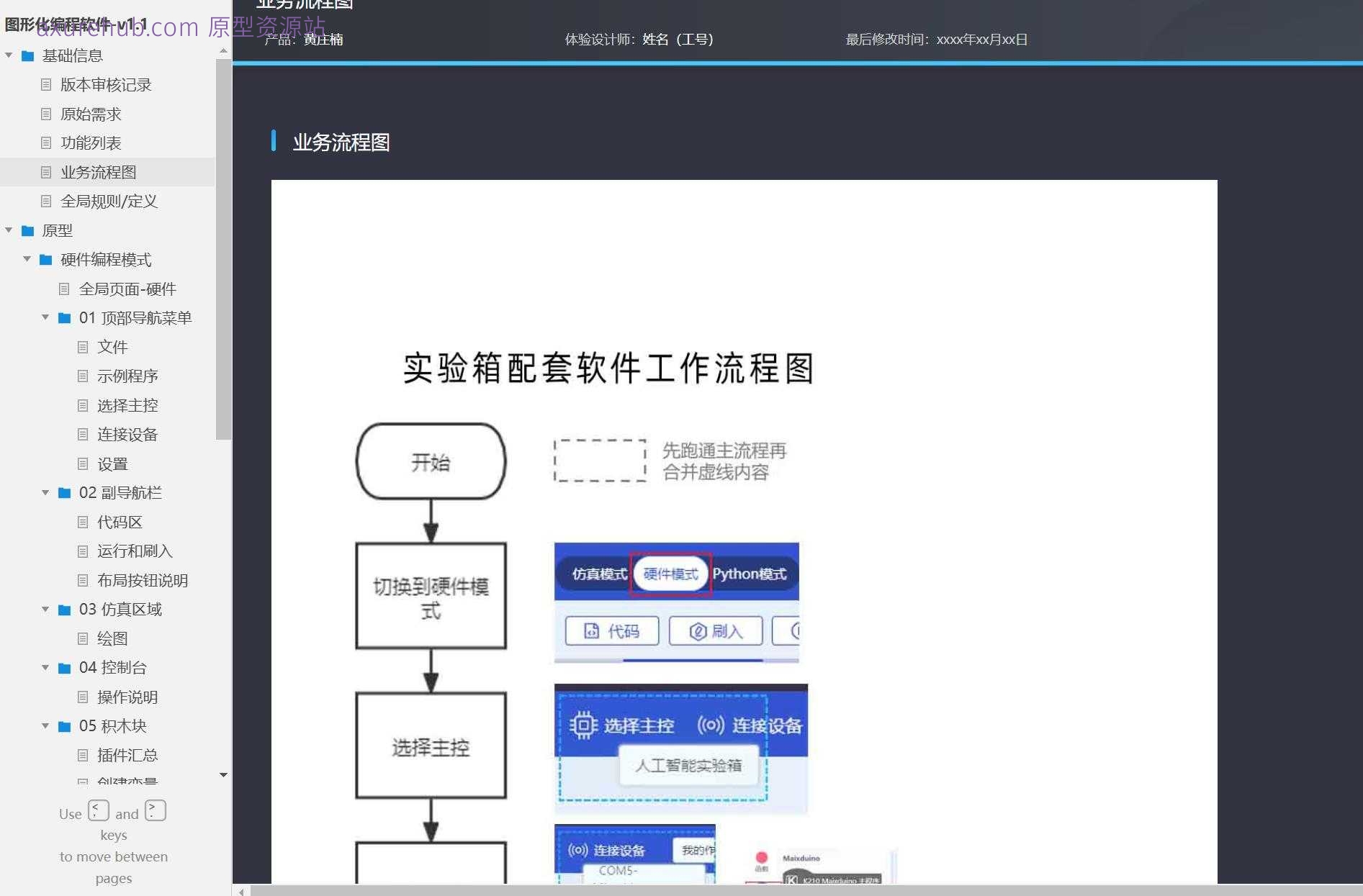The image size is (1363, 896).
Task: Click the folder icon next to 原型
Action: pyautogui.click(x=27, y=230)
